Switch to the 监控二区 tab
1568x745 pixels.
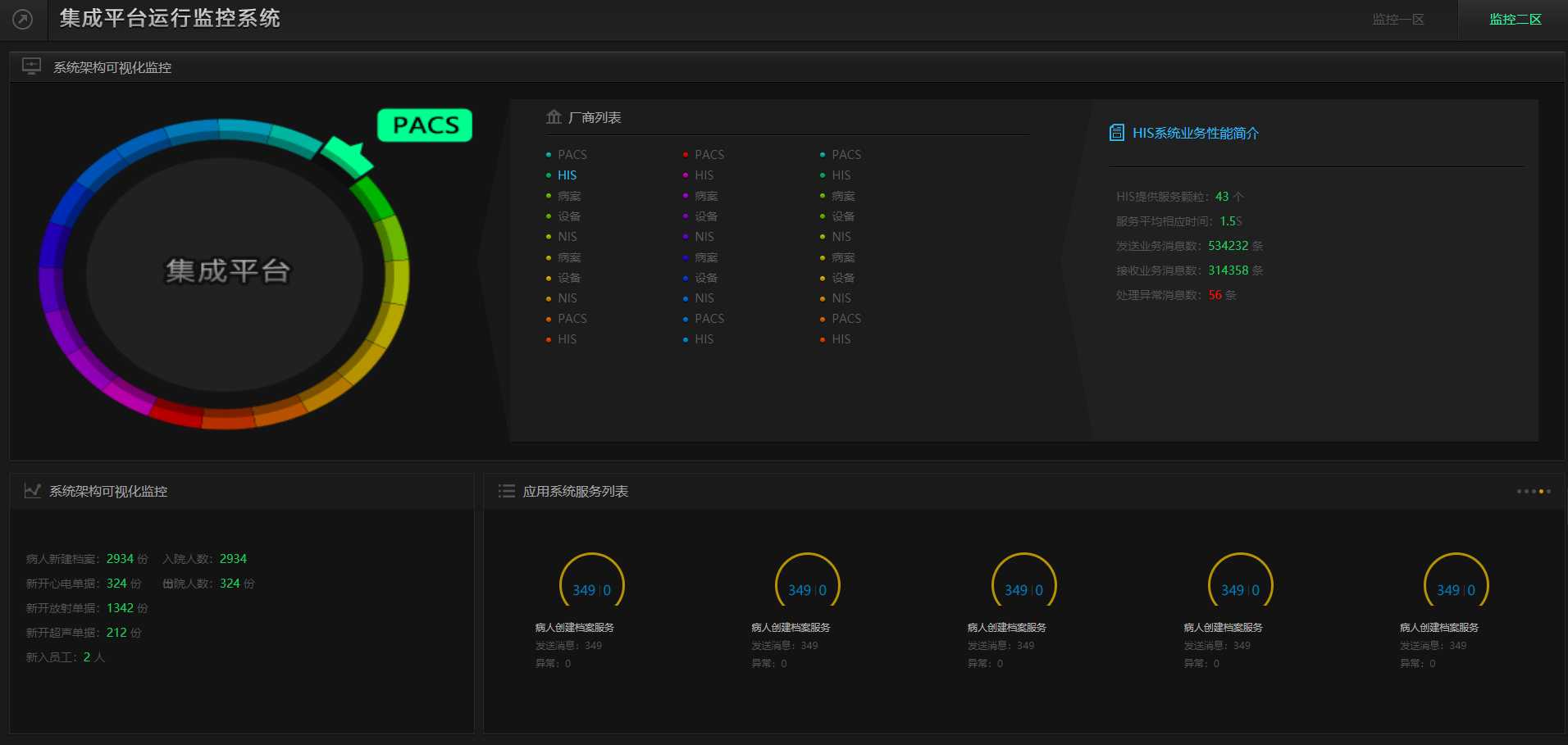pos(1516,19)
